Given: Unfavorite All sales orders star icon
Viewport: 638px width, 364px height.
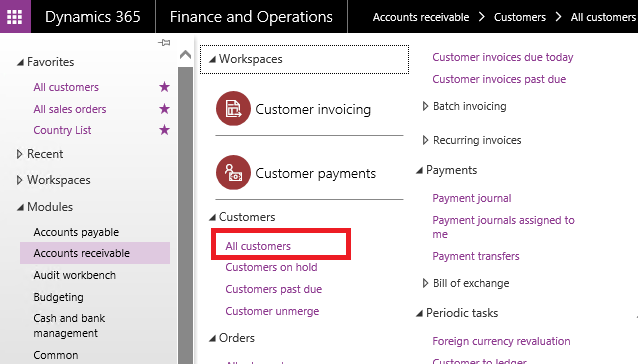Looking at the screenshot, I should click(164, 109).
